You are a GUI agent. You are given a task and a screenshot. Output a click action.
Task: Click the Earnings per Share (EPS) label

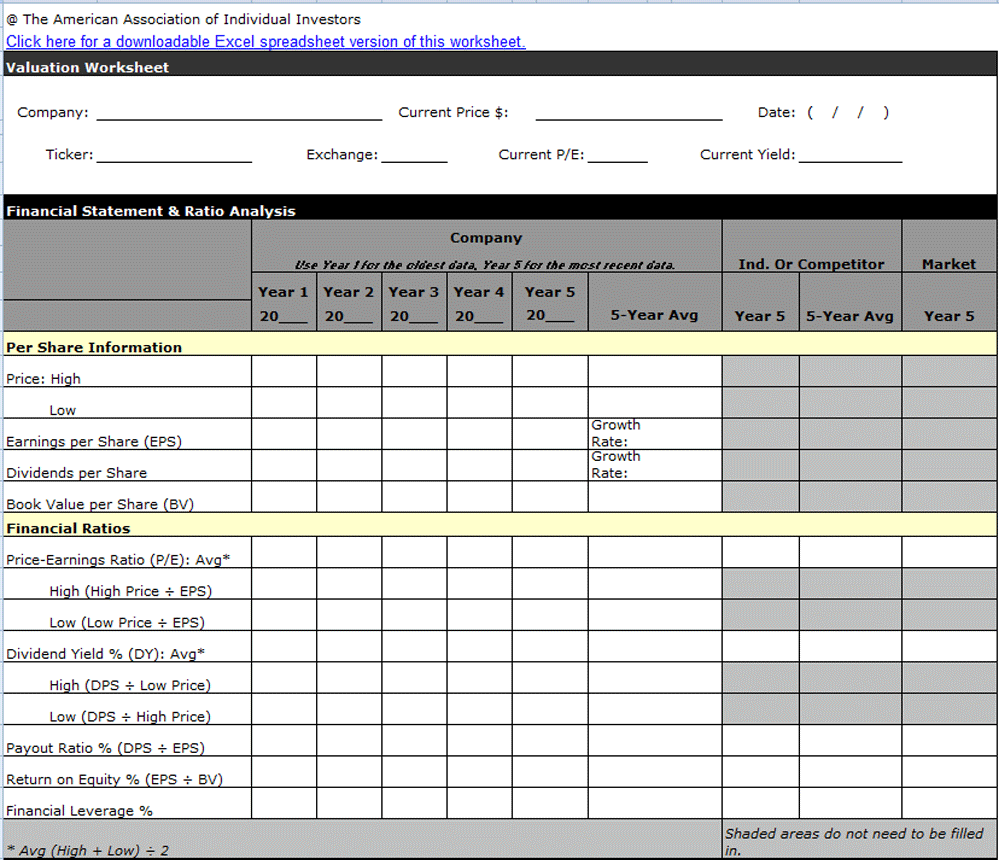[94, 441]
